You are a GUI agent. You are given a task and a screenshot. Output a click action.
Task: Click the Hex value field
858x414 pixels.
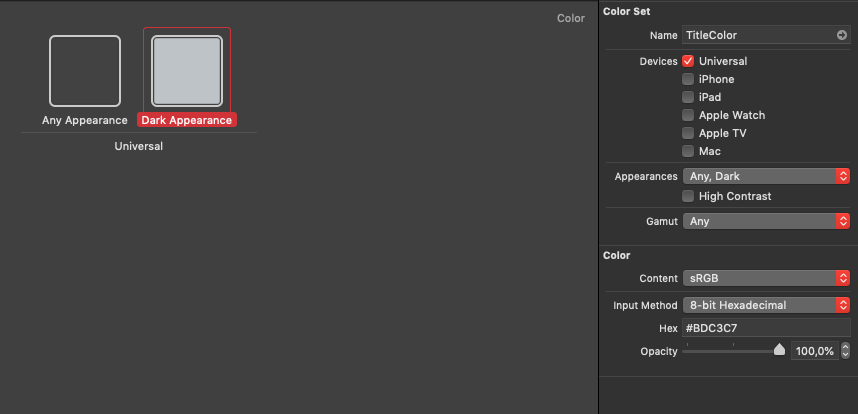tap(766, 328)
